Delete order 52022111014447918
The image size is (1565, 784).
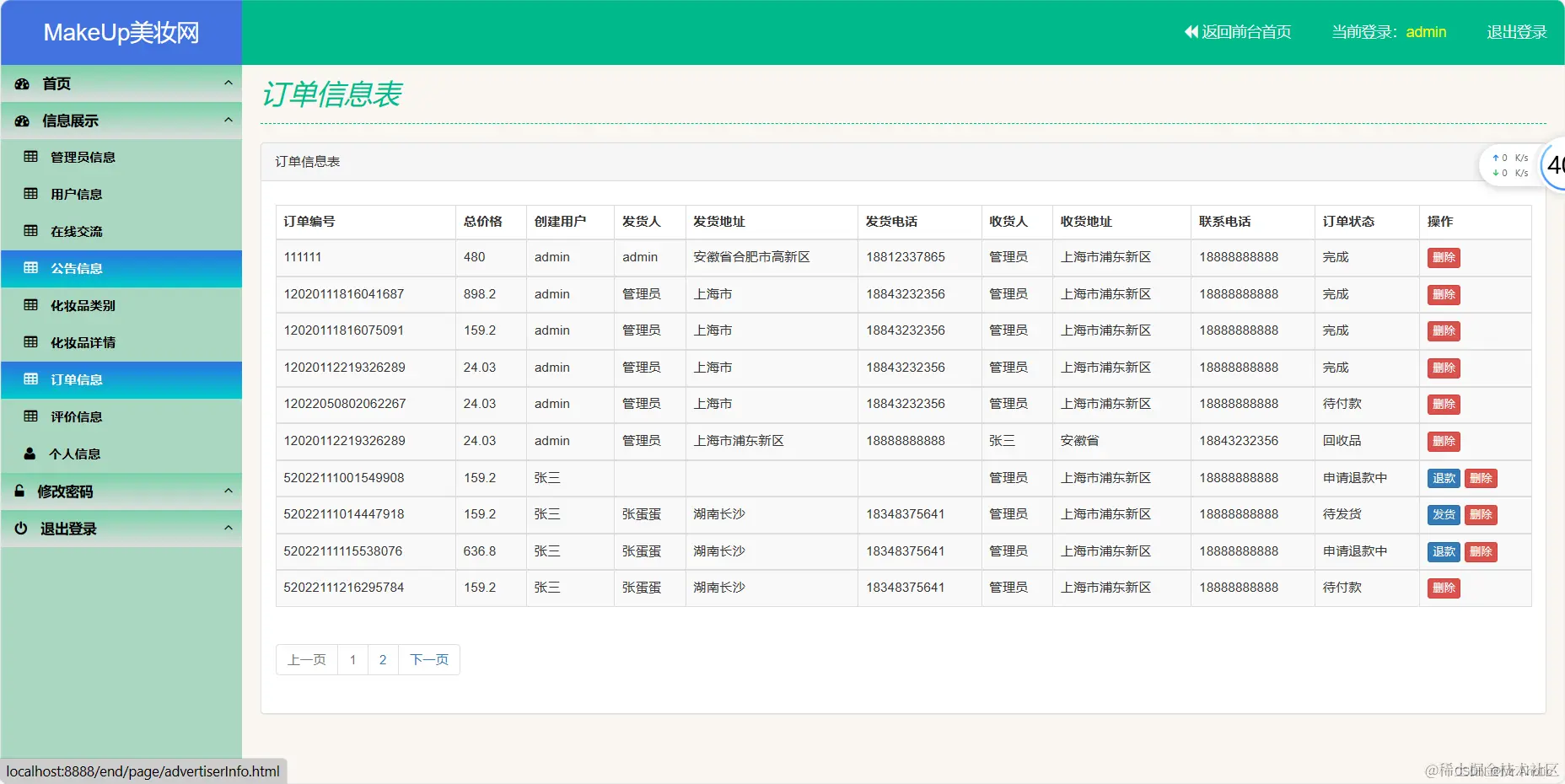(1481, 515)
